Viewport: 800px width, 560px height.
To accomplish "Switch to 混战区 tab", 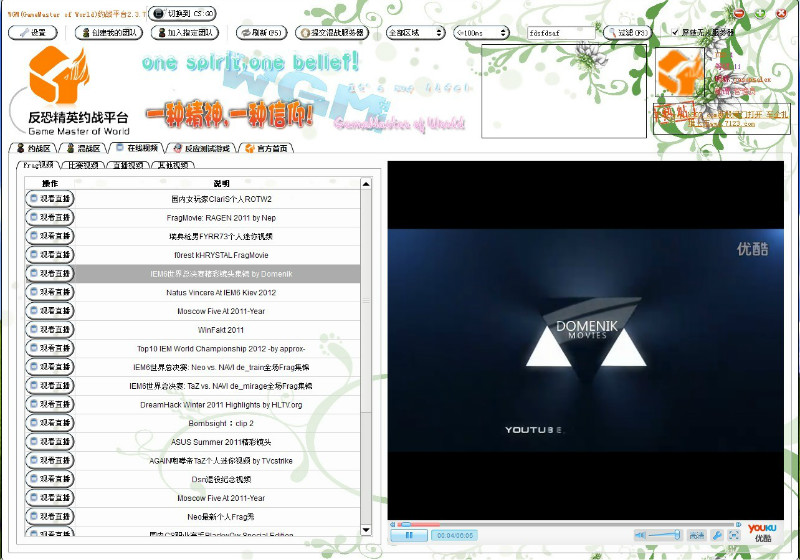I will pos(83,148).
